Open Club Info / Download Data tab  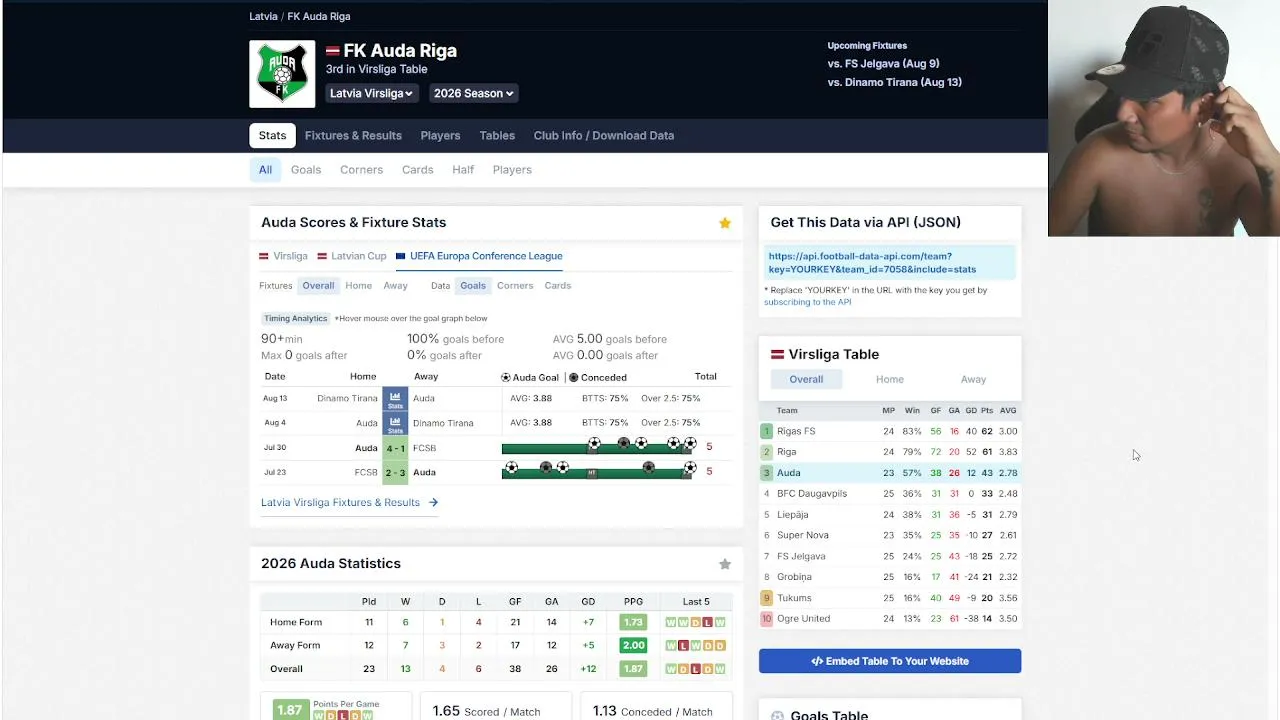(604, 136)
